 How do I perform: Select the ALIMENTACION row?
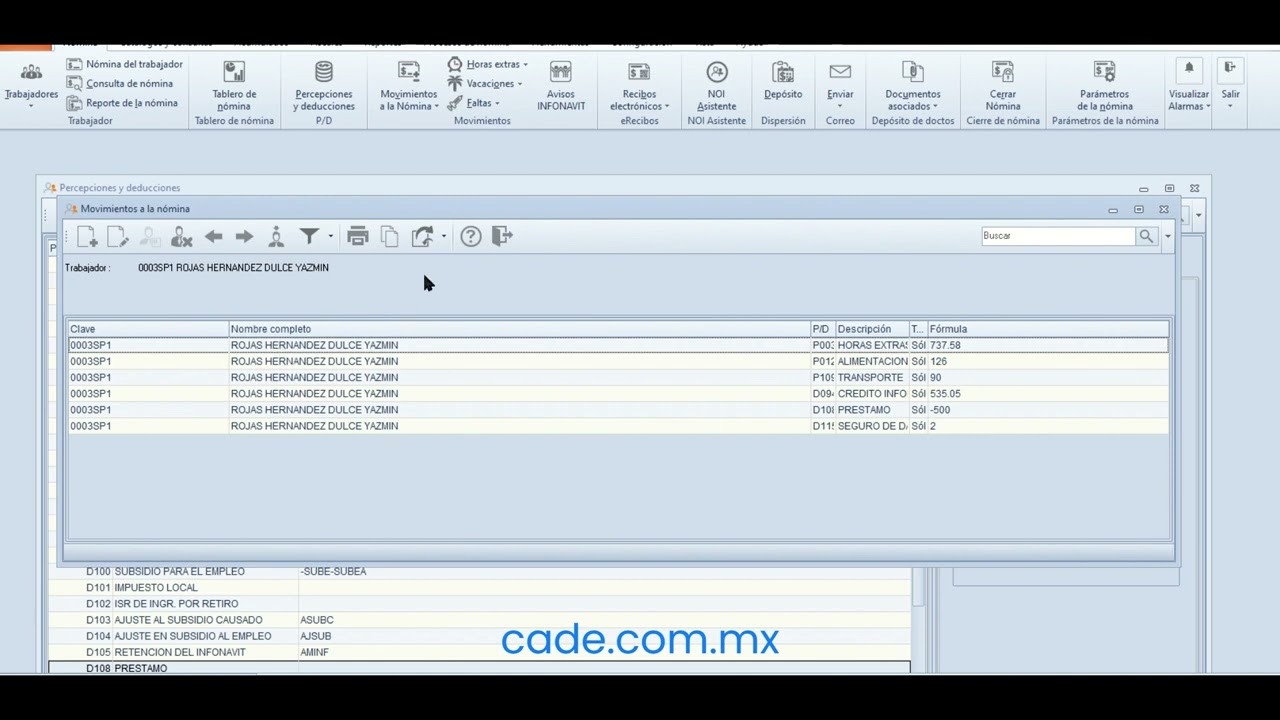(618, 361)
